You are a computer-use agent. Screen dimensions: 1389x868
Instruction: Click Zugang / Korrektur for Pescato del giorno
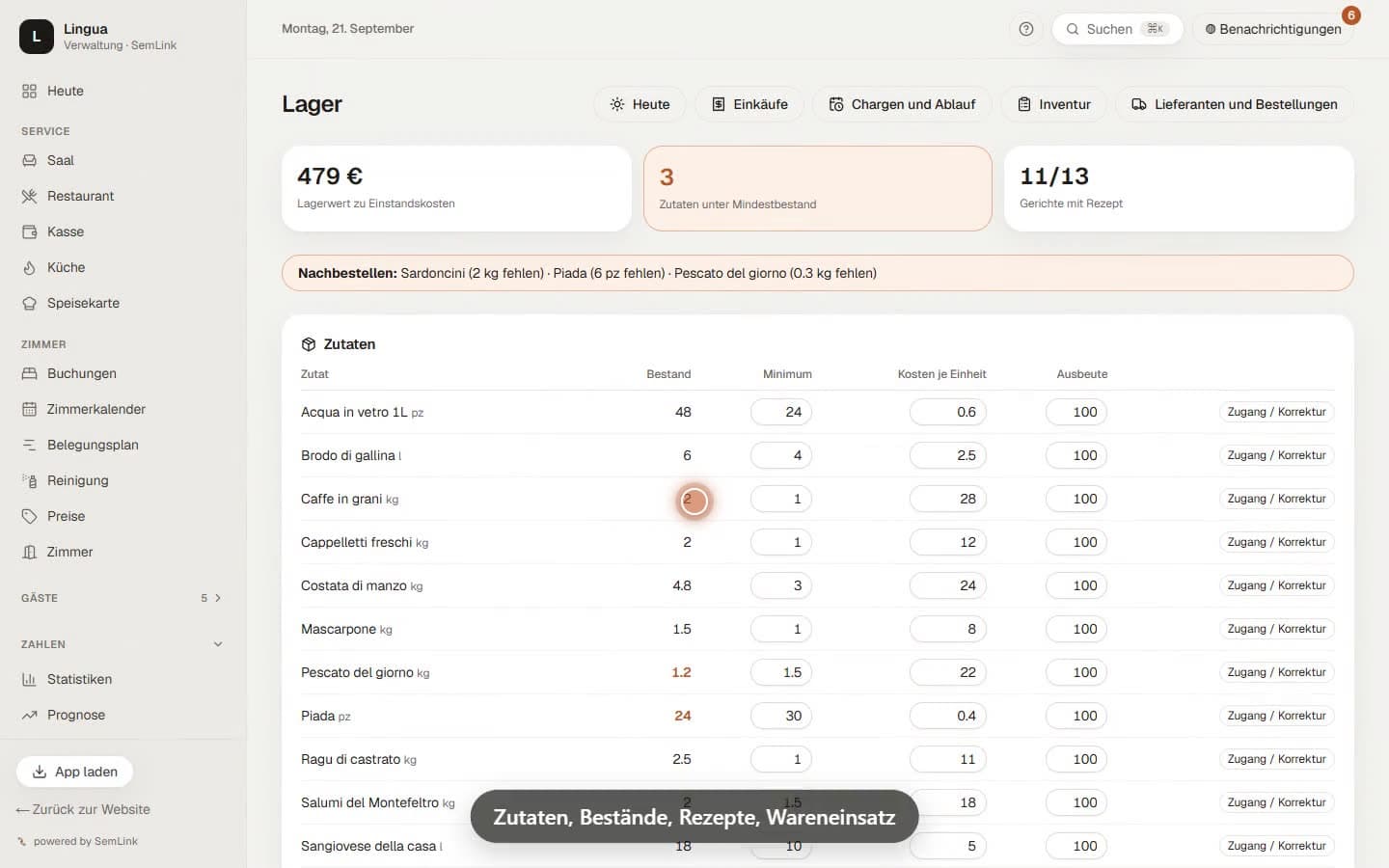pos(1276,672)
